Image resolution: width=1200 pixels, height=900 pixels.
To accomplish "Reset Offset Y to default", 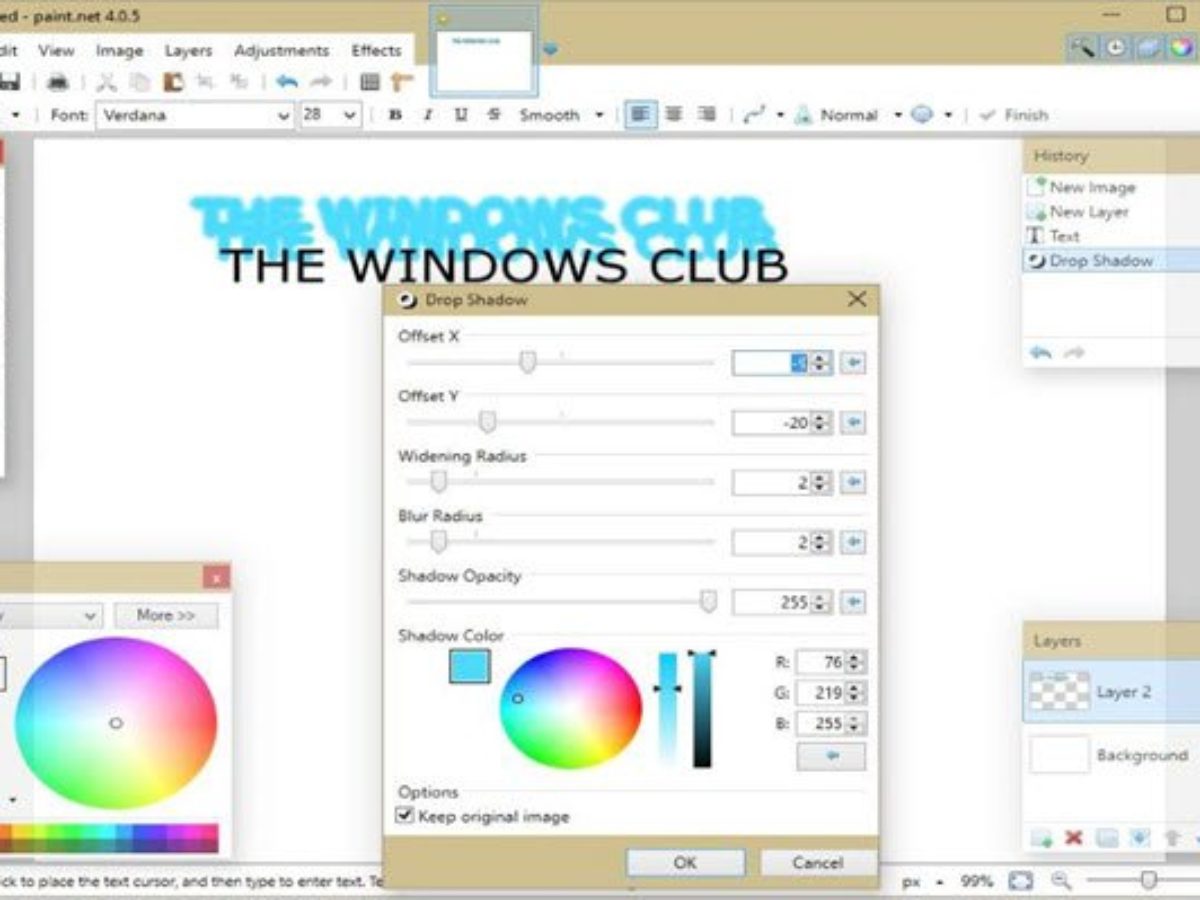I will click(852, 423).
